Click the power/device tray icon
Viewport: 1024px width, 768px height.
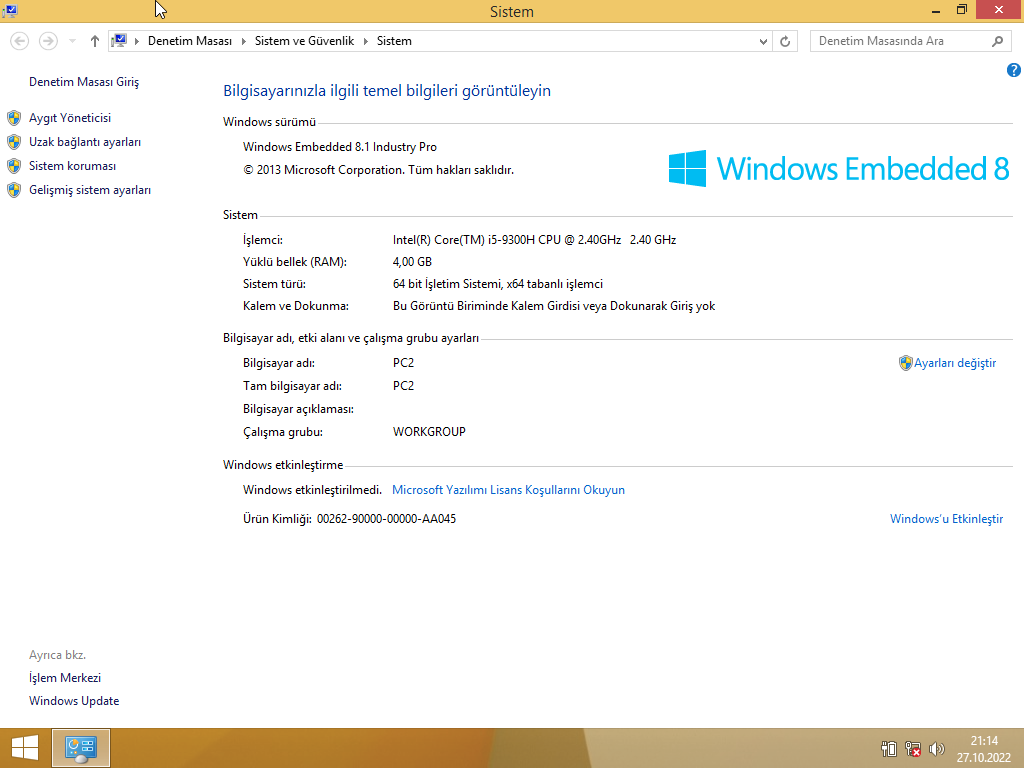coord(889,748)
